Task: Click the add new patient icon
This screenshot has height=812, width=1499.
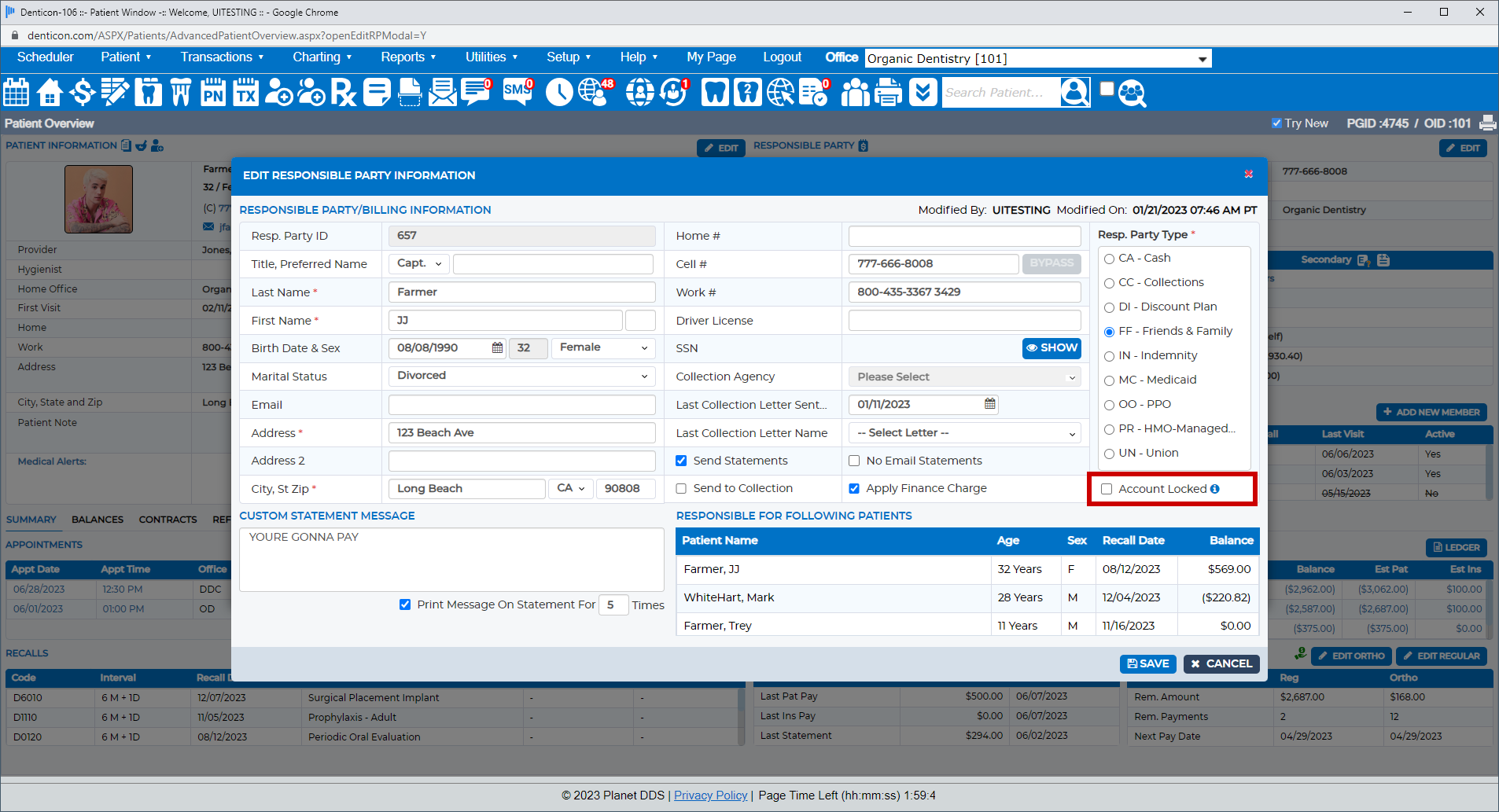Action: pyautogui.click(x=278, y=92)
